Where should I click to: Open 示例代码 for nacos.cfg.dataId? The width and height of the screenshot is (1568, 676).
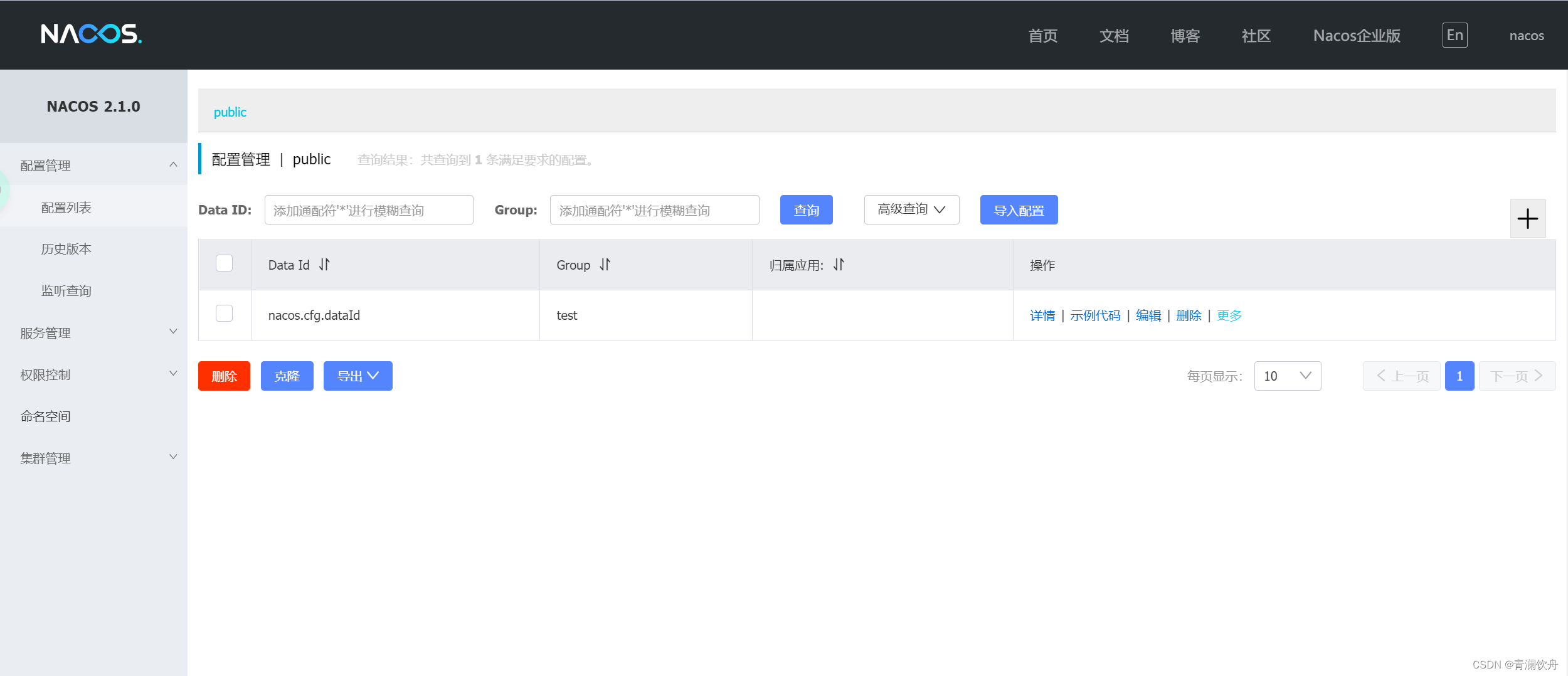click(x=1095, y=315)
